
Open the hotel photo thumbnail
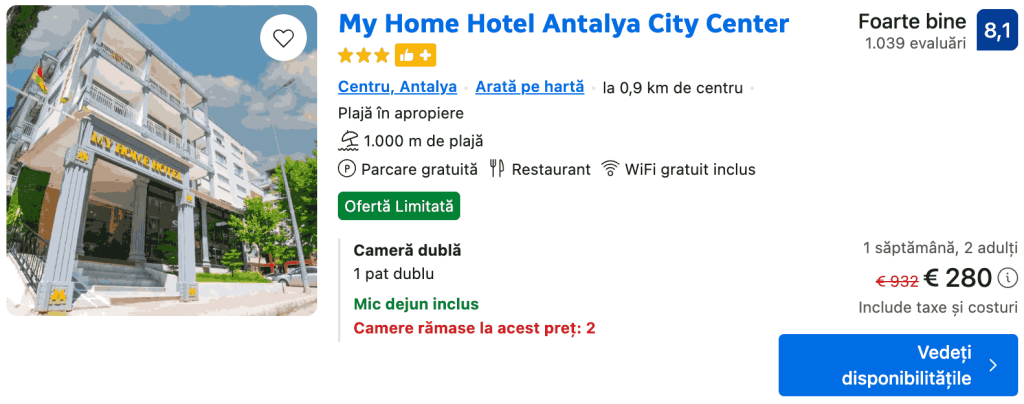click(x=161, y=161)
